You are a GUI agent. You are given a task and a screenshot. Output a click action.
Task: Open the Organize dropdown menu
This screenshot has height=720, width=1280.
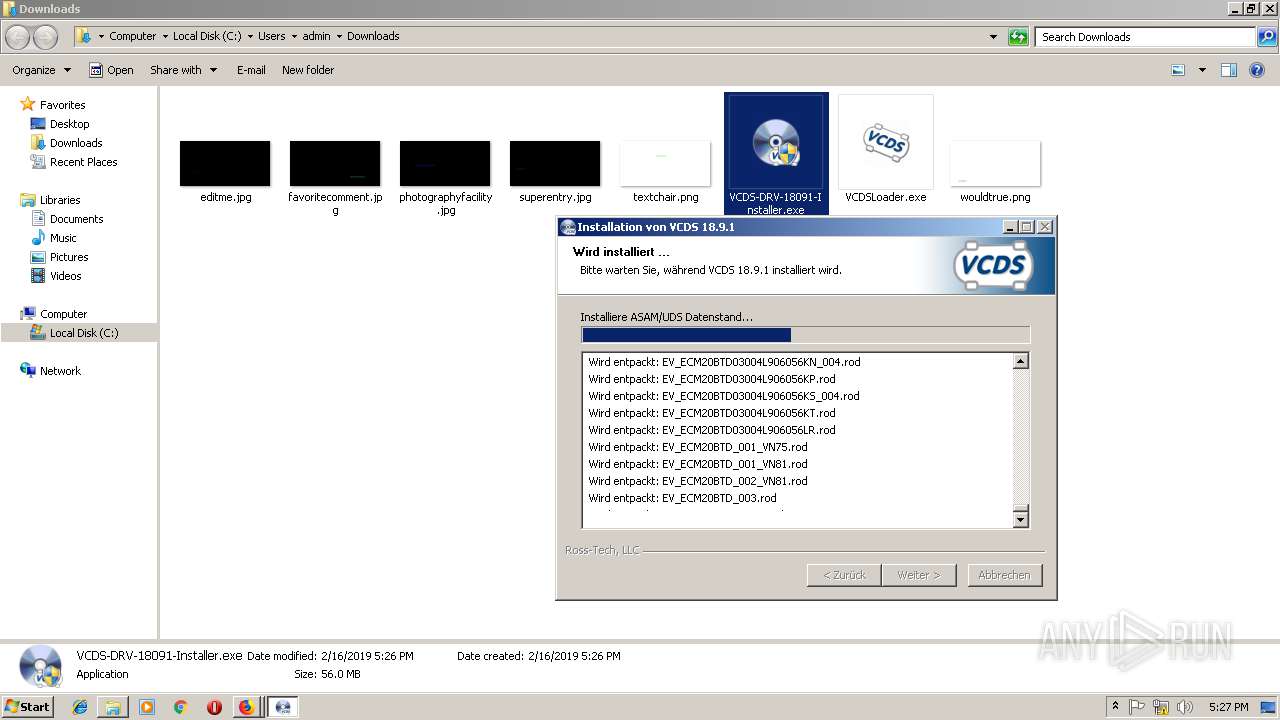(x=41, y=70)
